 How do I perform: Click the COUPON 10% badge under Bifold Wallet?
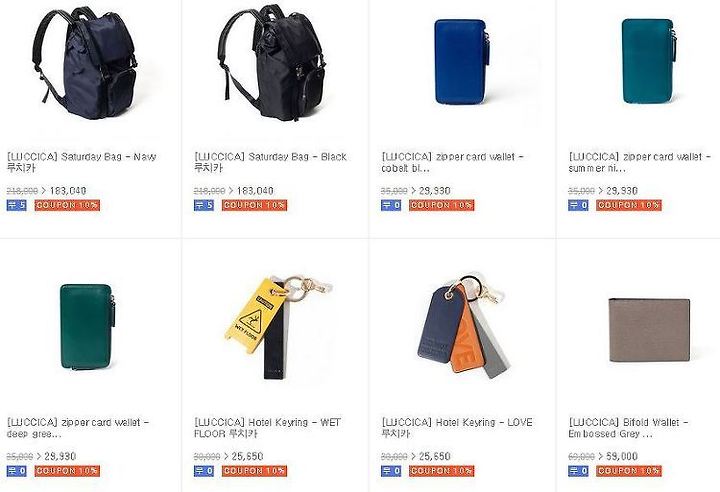pos(629,471)
